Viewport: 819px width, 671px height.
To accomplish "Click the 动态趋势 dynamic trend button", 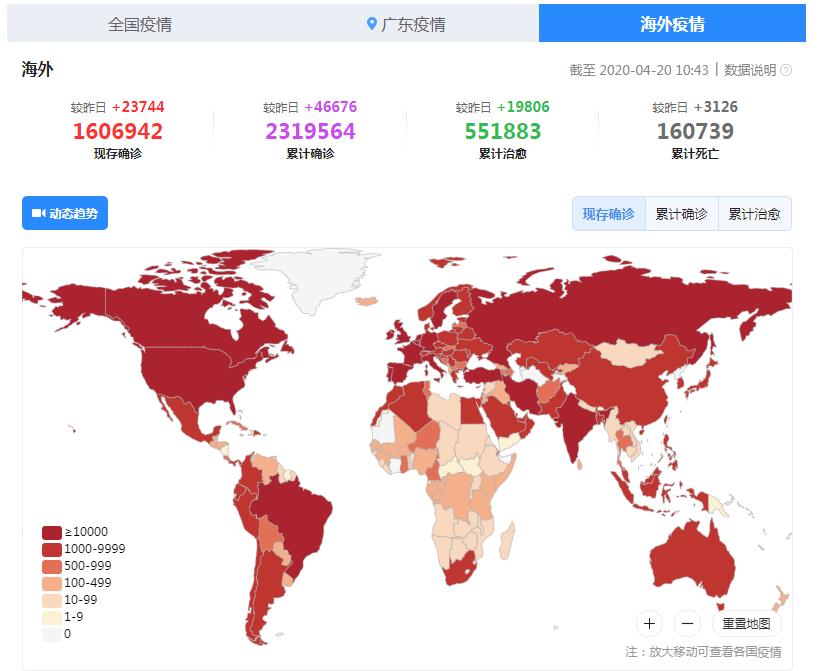I will pos(66,213).
